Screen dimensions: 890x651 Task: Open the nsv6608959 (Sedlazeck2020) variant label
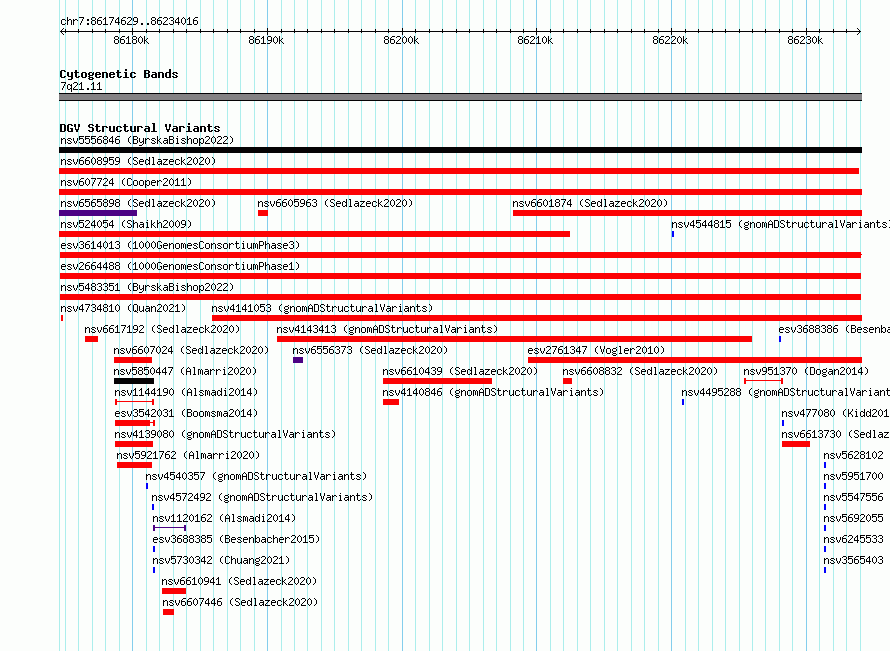(x=138, y=161)
